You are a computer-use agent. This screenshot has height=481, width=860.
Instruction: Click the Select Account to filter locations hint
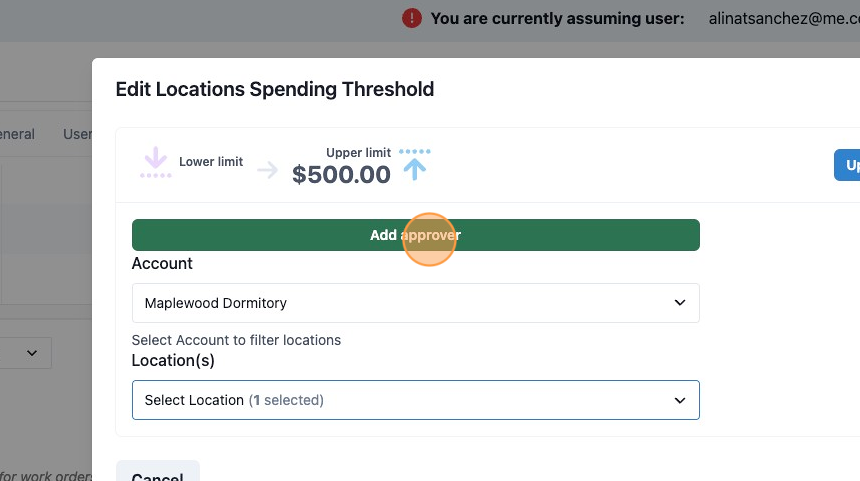(236, 340)
